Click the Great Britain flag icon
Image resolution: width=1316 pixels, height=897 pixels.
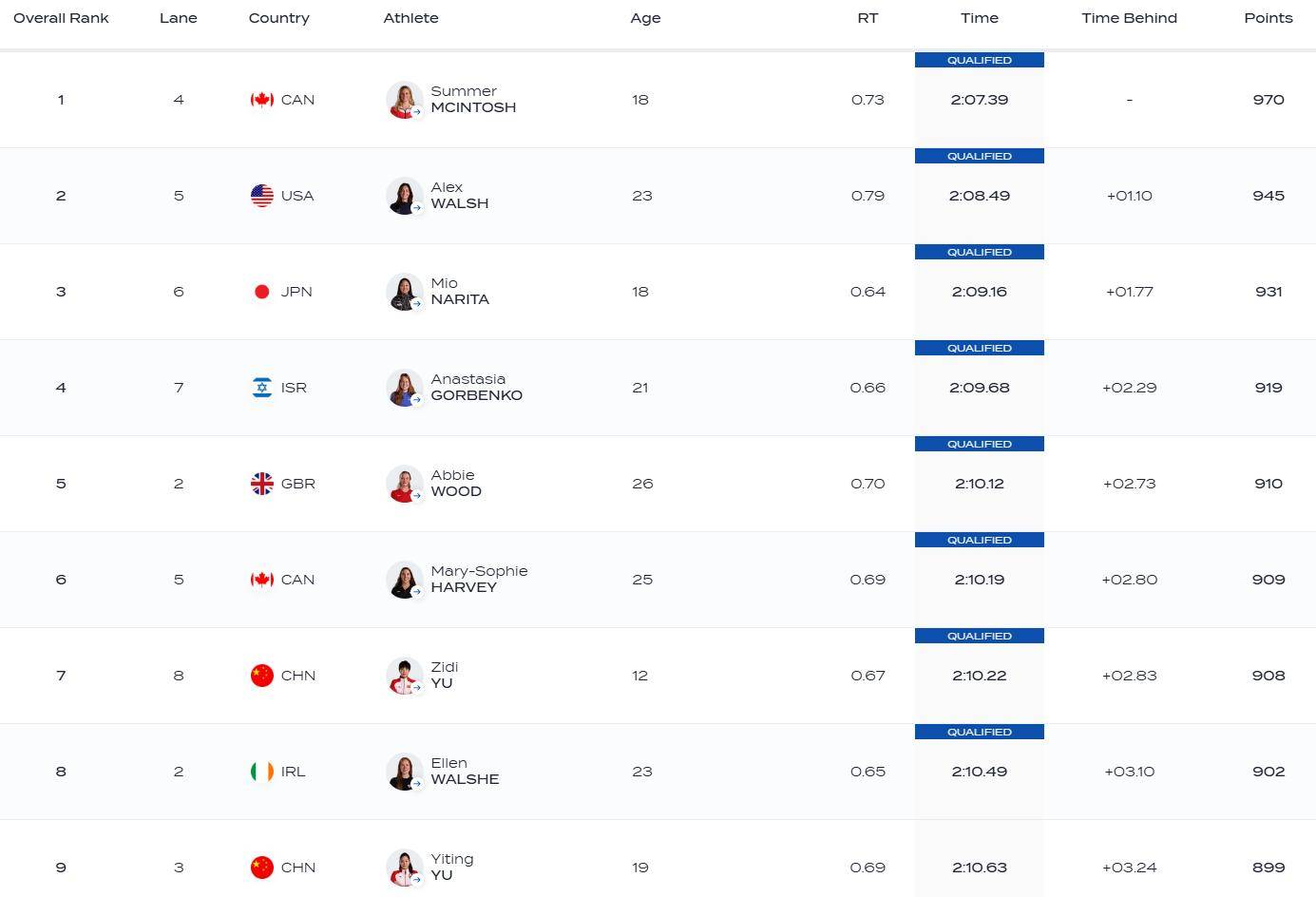coord(262,484)
